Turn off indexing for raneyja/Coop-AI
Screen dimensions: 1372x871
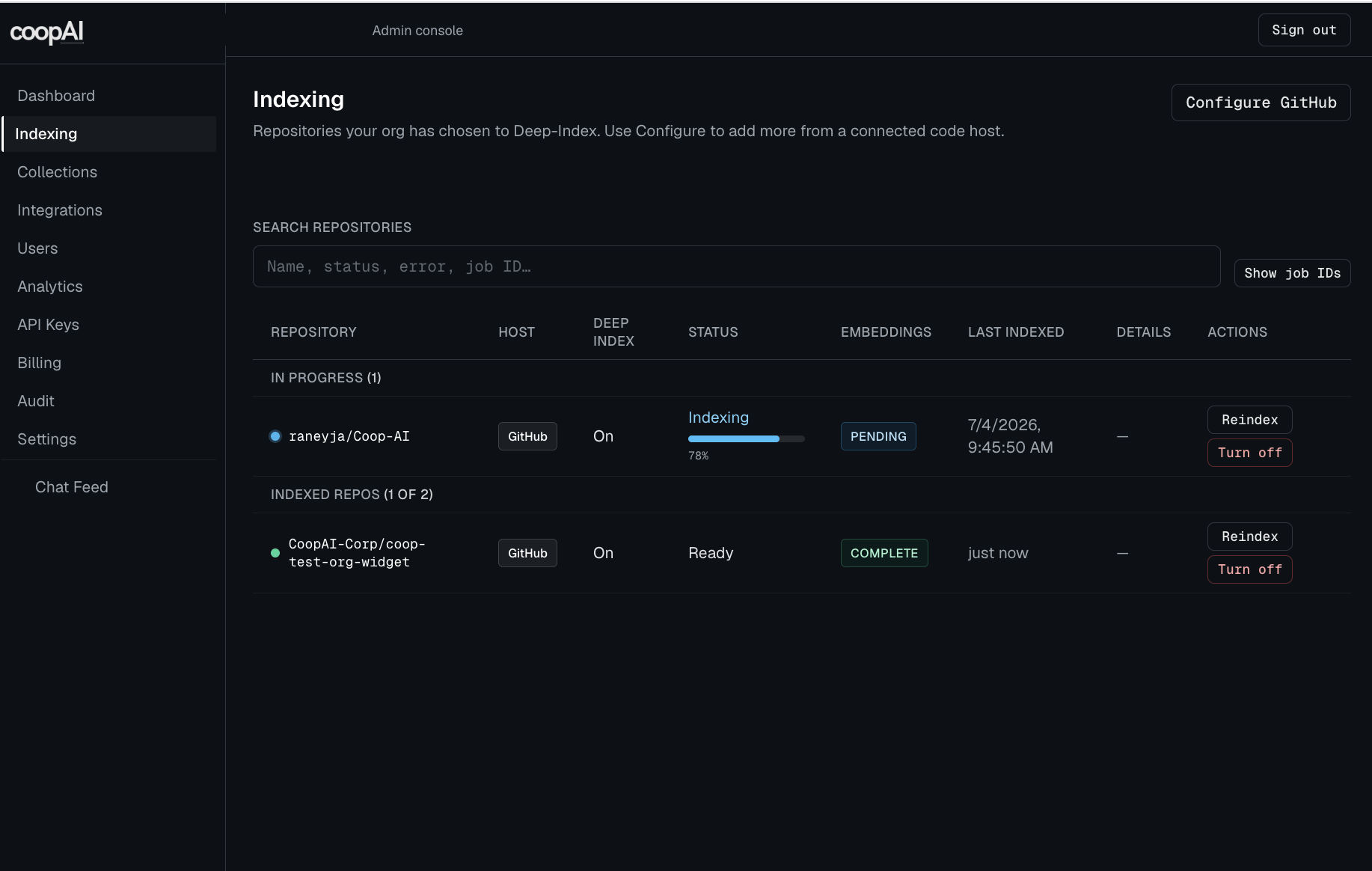tap(1249, 453)
